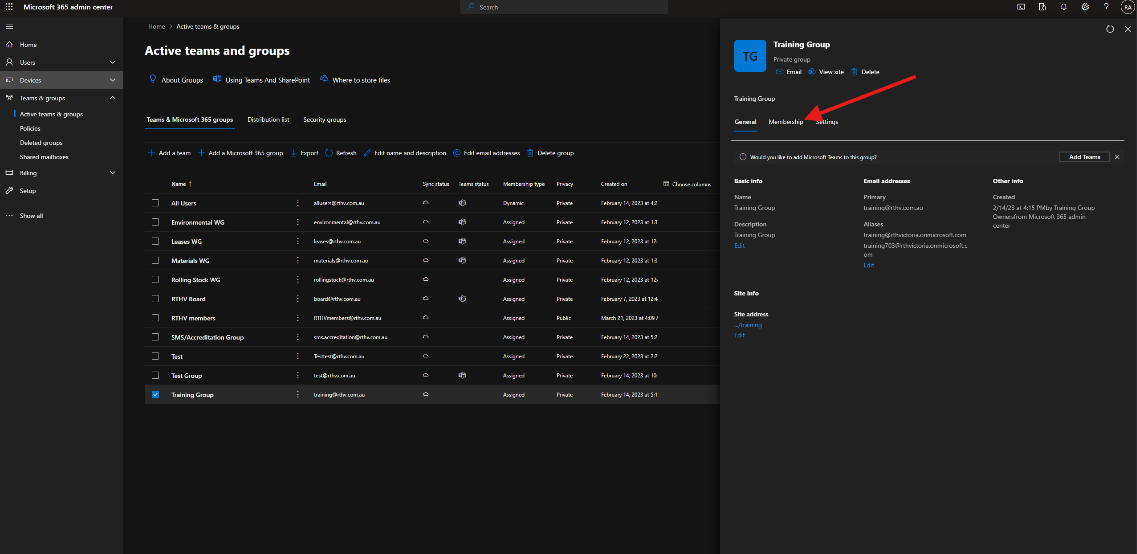Open the Membership tab in panel
The image size is (1137, 554).
tap(785, 122)
